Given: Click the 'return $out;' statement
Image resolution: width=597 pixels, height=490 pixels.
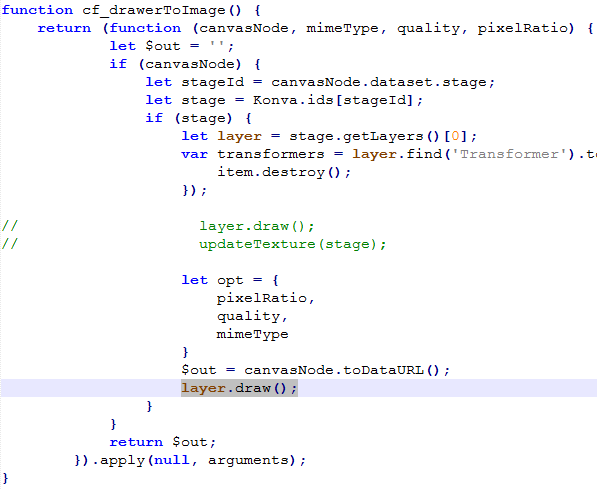Looking at the screenshot, I should [163, 442].
